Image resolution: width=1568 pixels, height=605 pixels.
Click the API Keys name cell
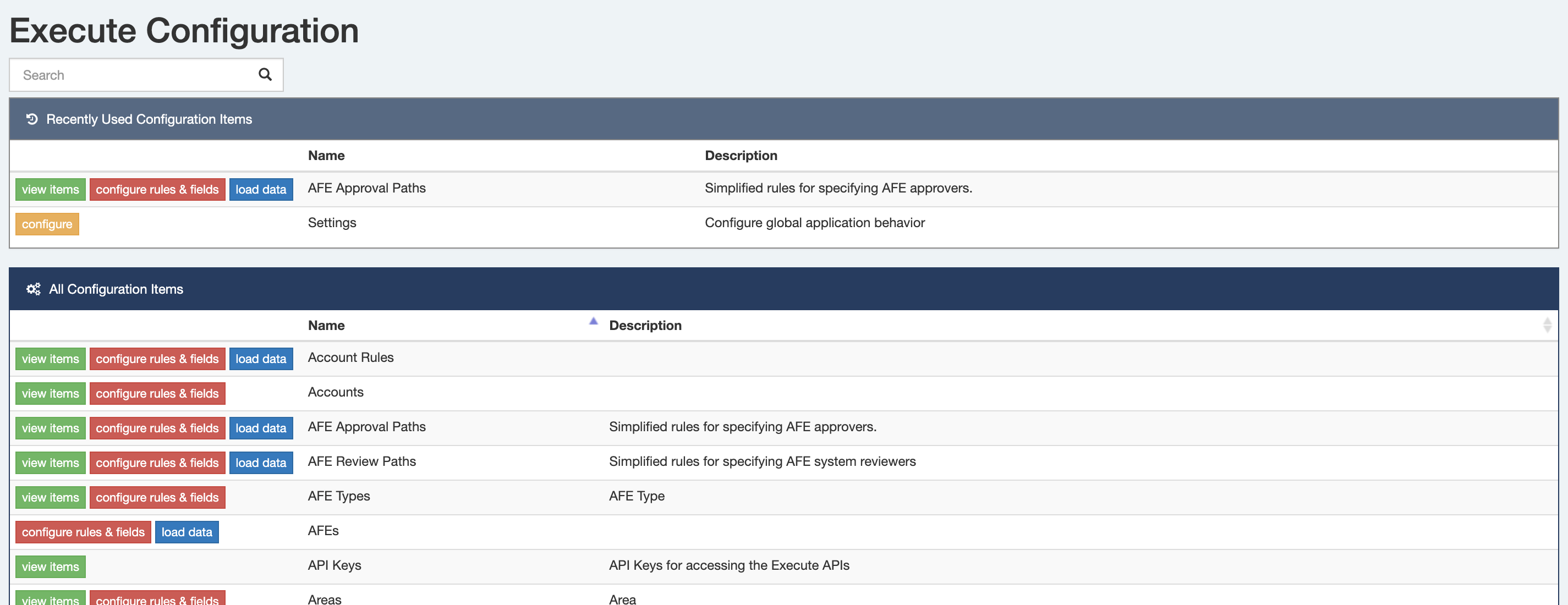(x=334, y=566)
